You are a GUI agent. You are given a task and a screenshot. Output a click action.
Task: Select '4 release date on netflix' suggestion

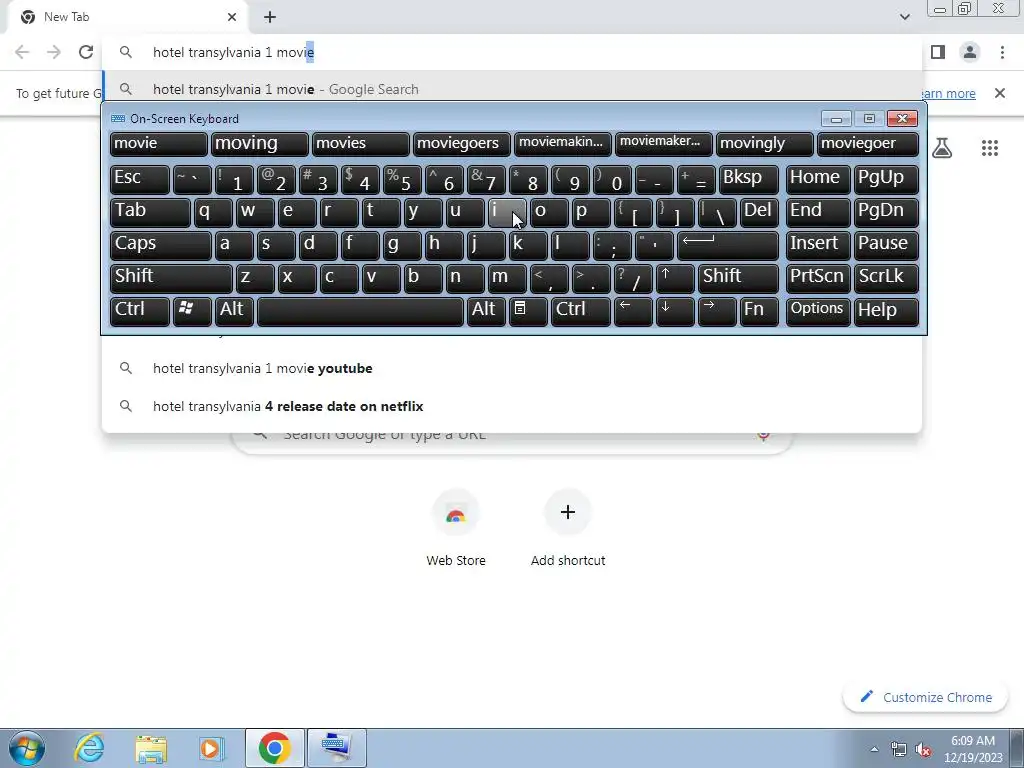click(511, 406)
